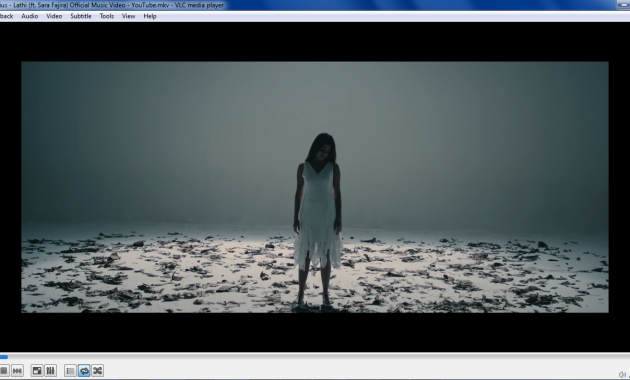
Task: Open the Playback menu
Action: (6, 16)
